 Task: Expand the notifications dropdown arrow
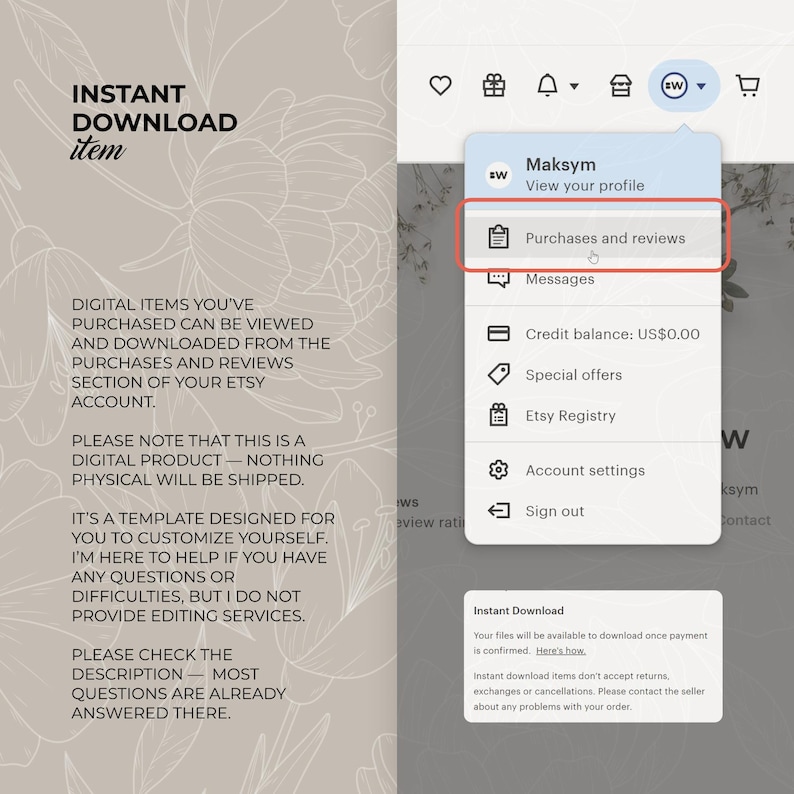574,86
